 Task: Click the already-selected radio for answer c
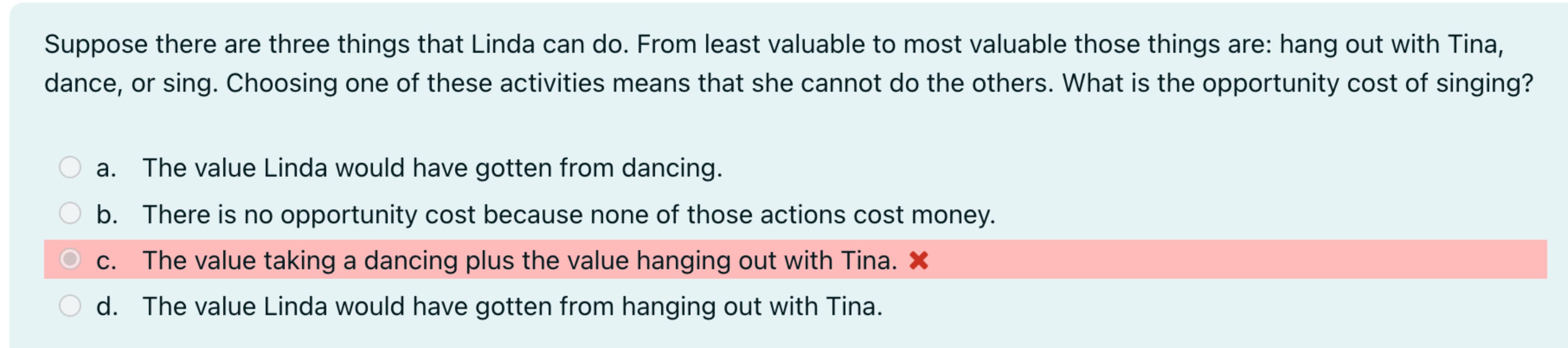point(71,260)
